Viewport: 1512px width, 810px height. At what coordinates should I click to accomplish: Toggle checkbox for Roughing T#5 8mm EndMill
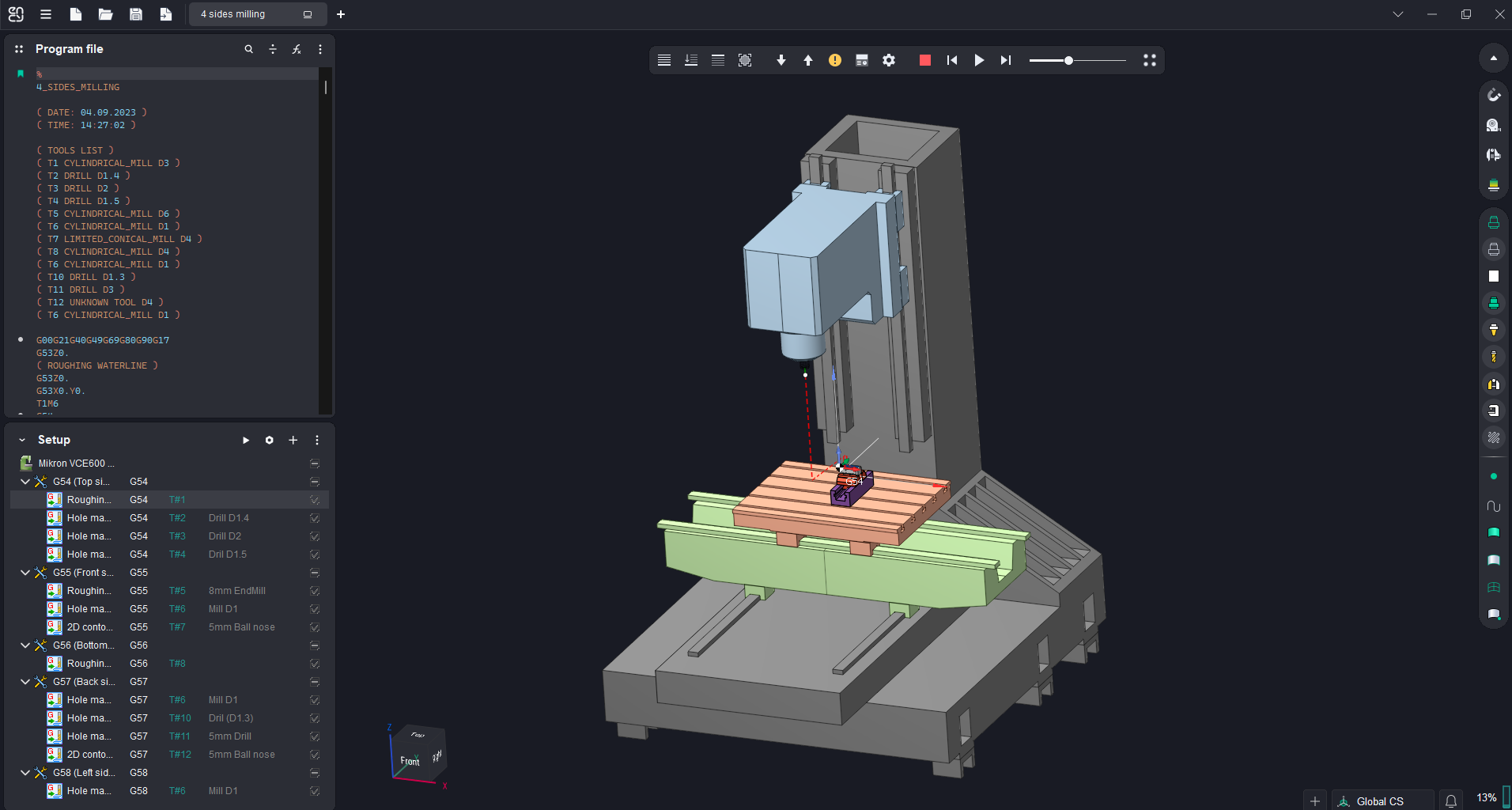(315, 591)
